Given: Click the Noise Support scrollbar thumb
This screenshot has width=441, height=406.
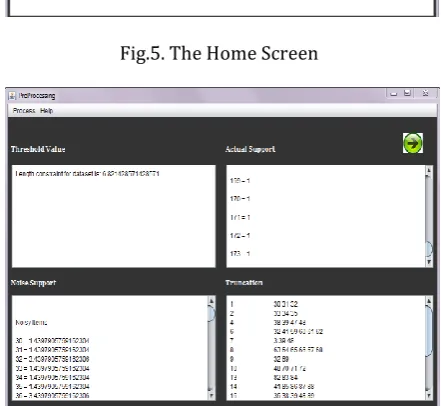Looking at the screenshot, I should click(x=211, y=314).
